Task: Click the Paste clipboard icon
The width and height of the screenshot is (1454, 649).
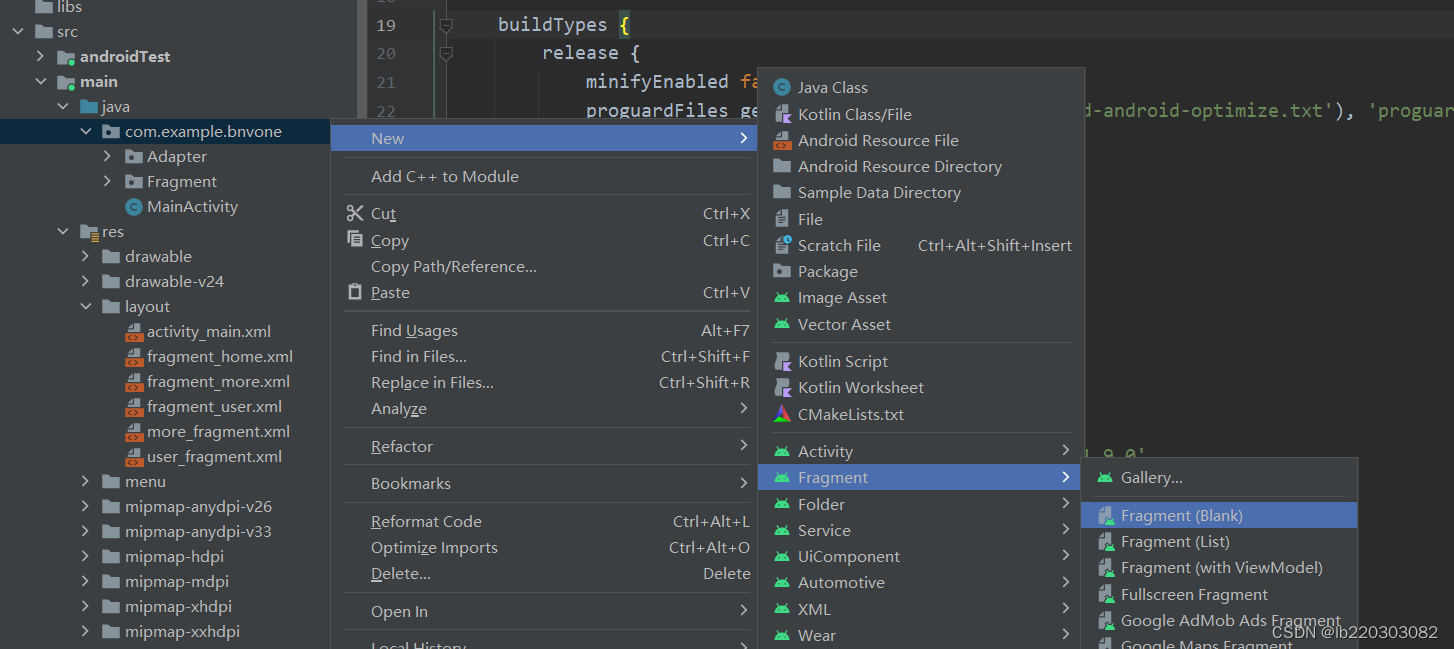Action: [353, 292]
